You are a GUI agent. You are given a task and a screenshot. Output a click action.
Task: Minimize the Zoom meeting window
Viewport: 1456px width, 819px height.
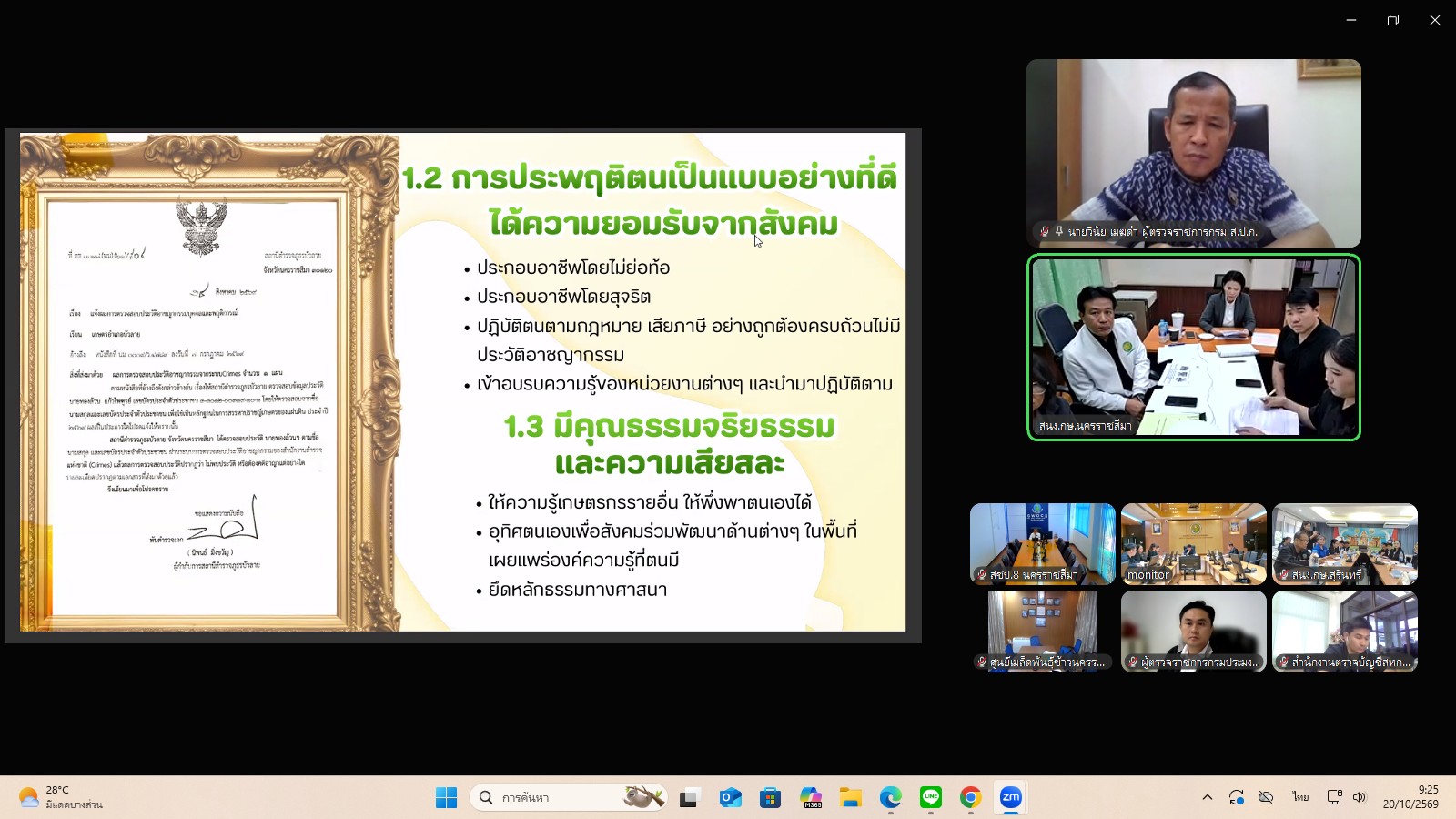pos(1351,20)
